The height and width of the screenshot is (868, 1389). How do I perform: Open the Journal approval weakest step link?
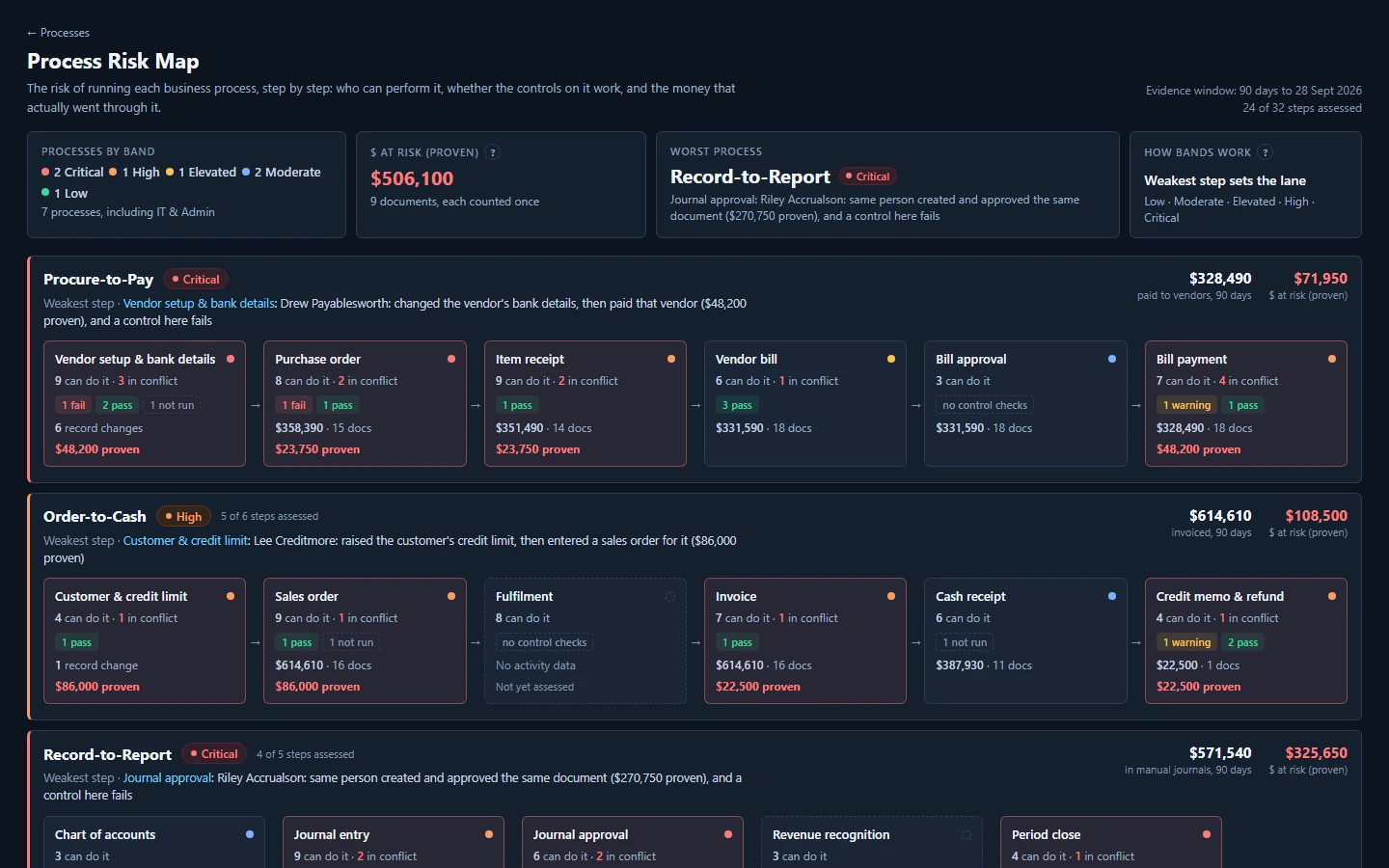(168, 777)
